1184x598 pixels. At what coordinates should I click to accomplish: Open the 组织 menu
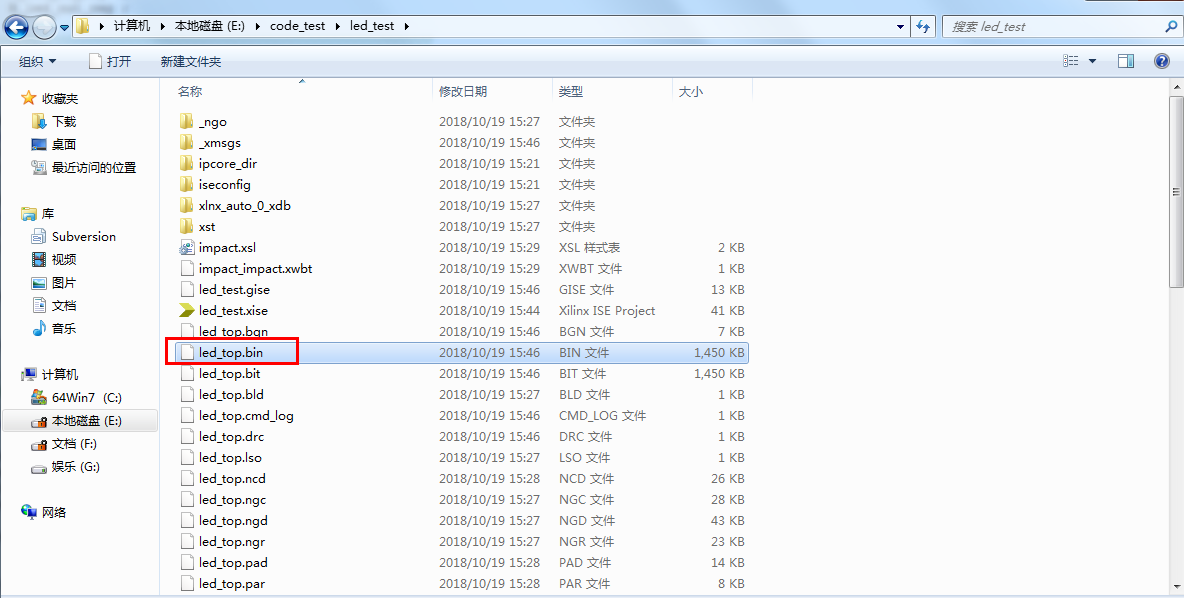pos(38,61)
